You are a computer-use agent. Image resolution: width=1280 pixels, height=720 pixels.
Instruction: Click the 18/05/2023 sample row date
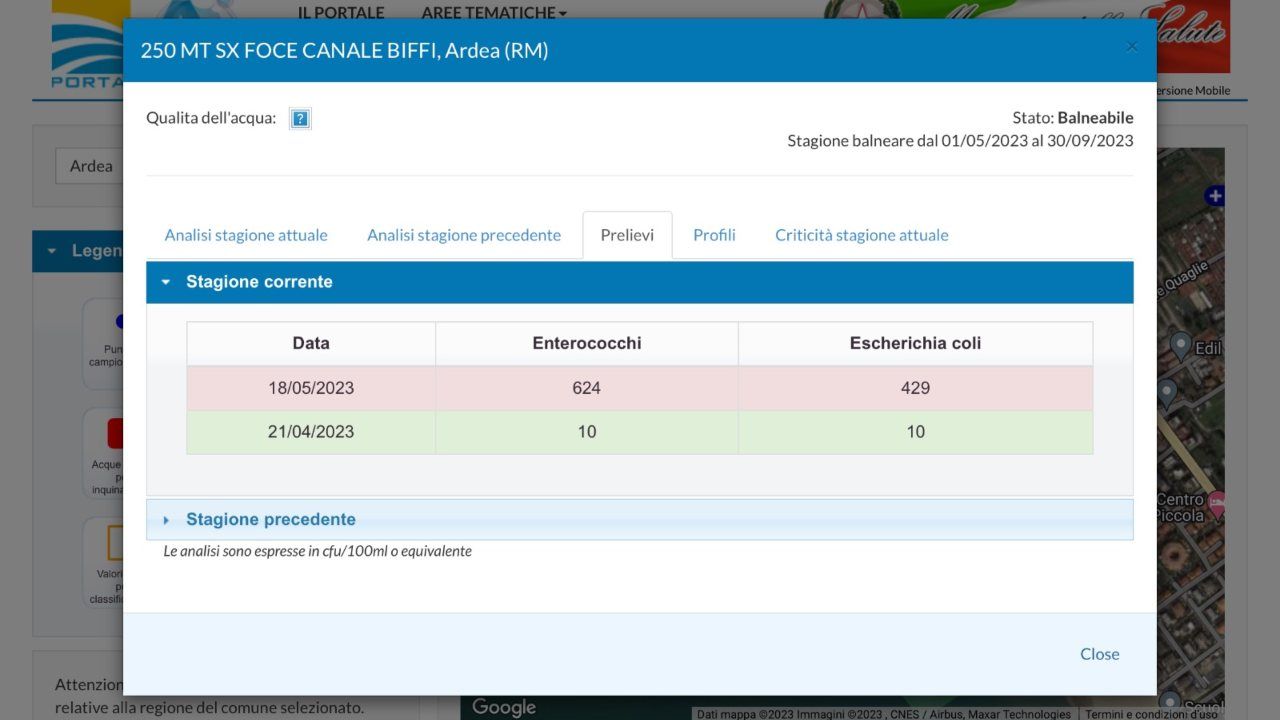[311, 388]
